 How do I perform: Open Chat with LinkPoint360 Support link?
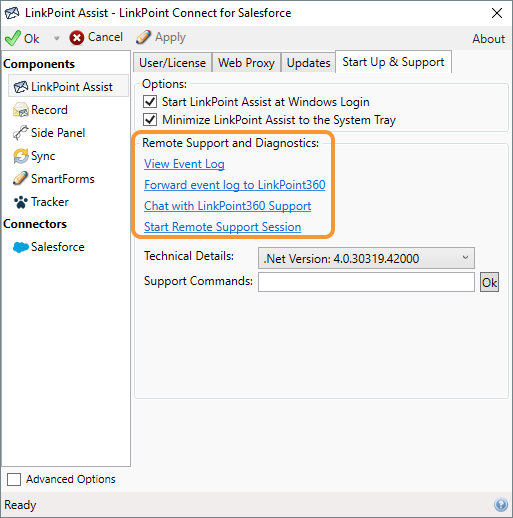click(x=228, y=206)
